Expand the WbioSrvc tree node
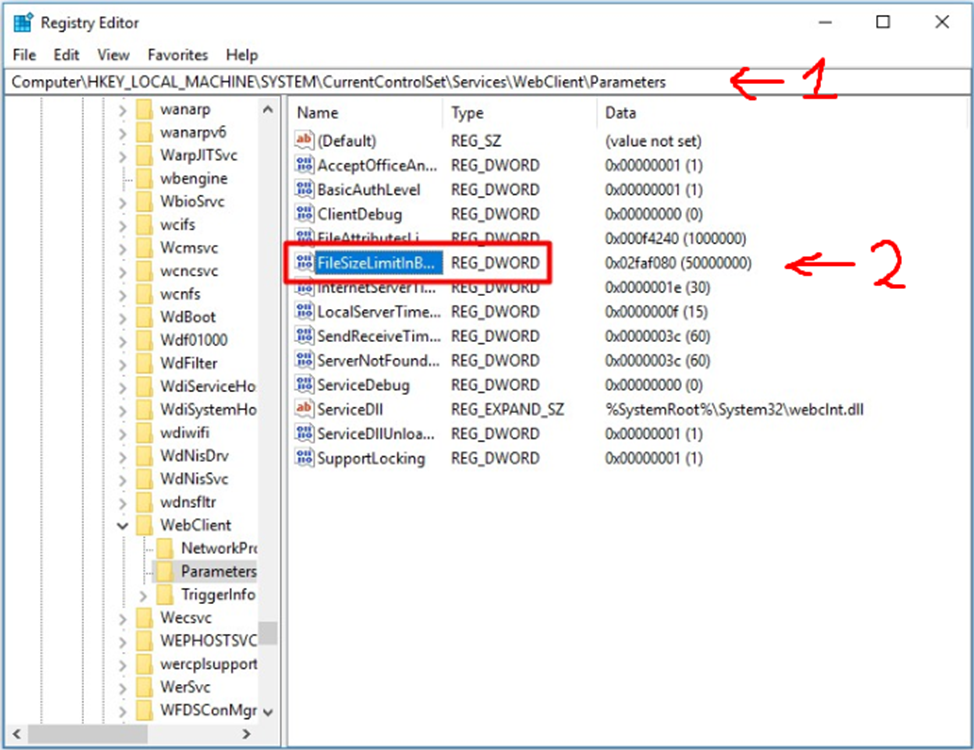Image resolution: width=974 pixels, height=750 pixels. pos(122,202)
